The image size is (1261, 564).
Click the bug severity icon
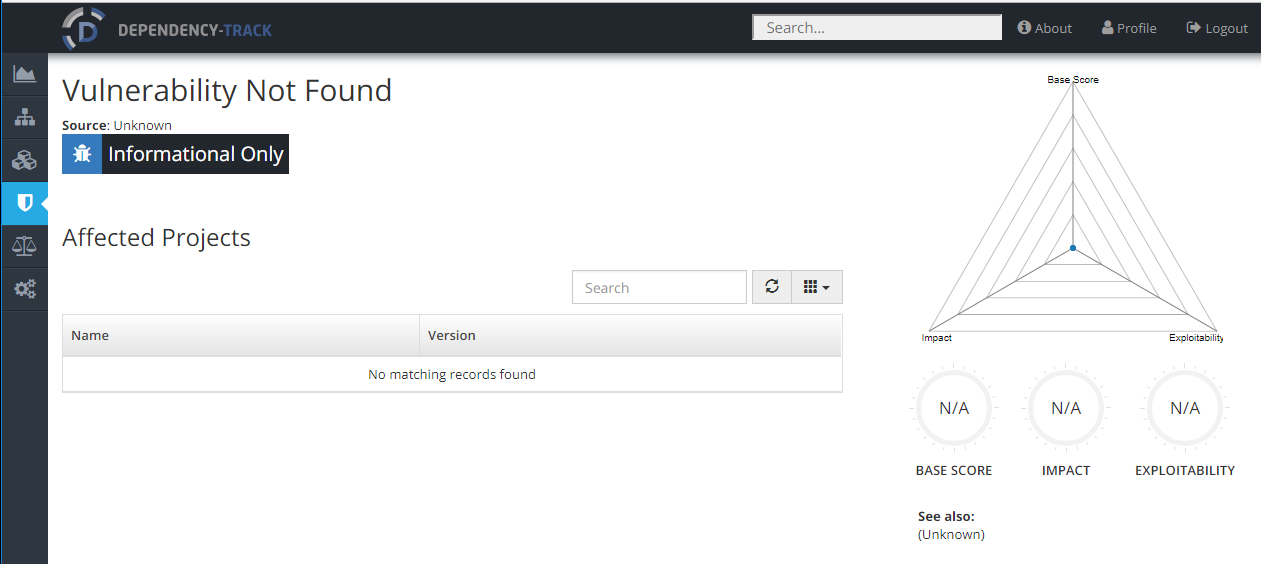[82, 154]
